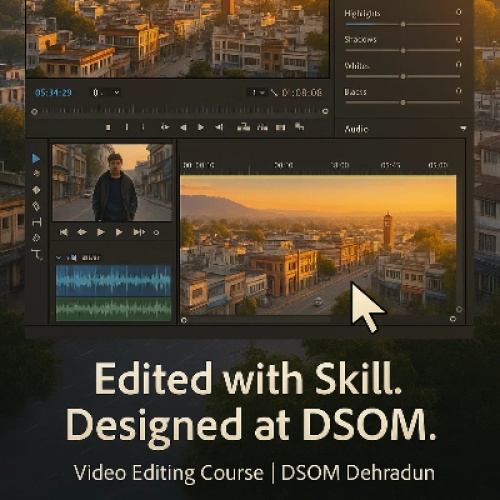The height and width of the screenshot is (500, 500).
Task: Click the Shadows label
Action: point(360,39)
